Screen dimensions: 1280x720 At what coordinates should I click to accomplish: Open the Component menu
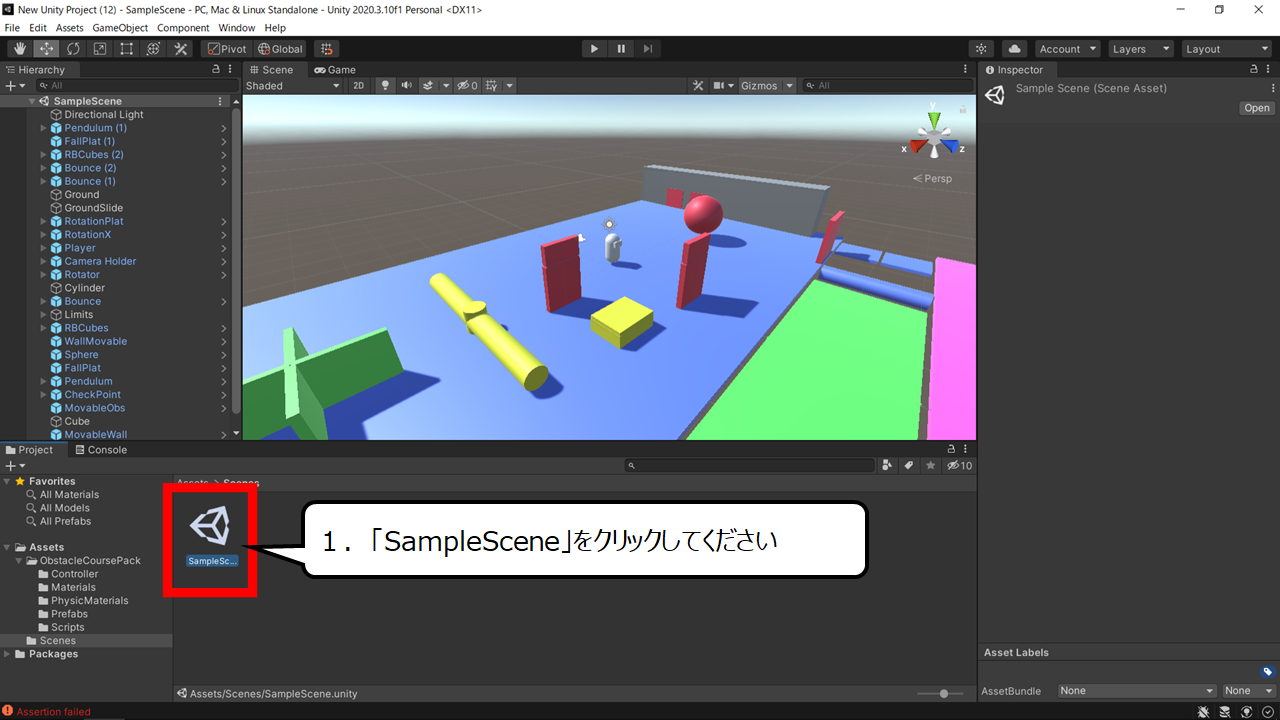[183, 28]
